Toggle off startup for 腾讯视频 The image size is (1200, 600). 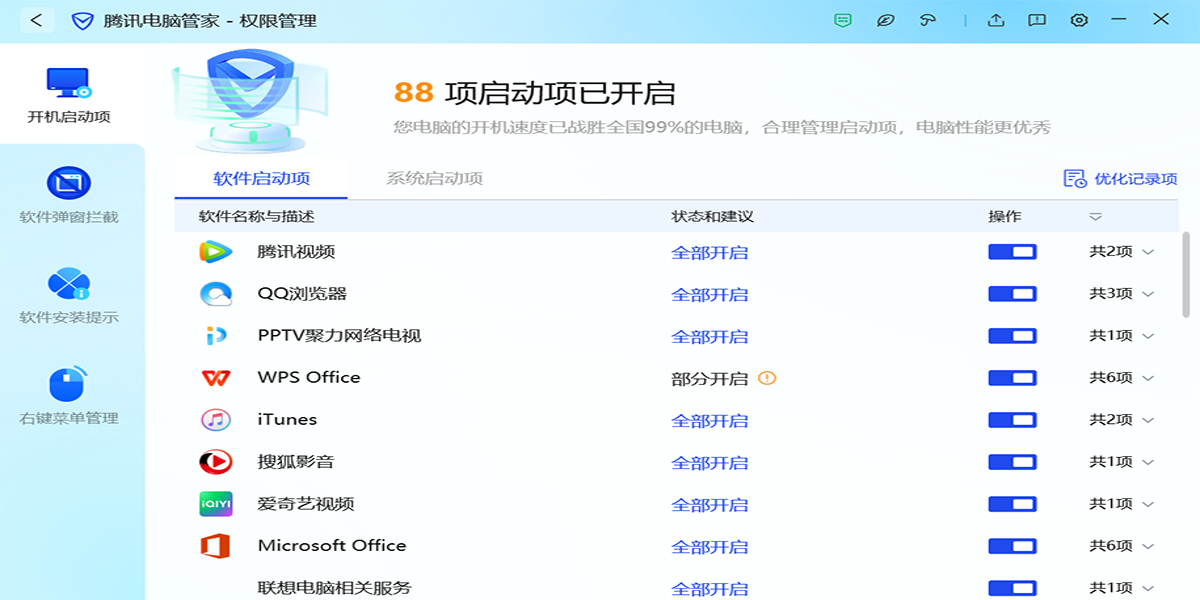click(x=1012, y=252)
